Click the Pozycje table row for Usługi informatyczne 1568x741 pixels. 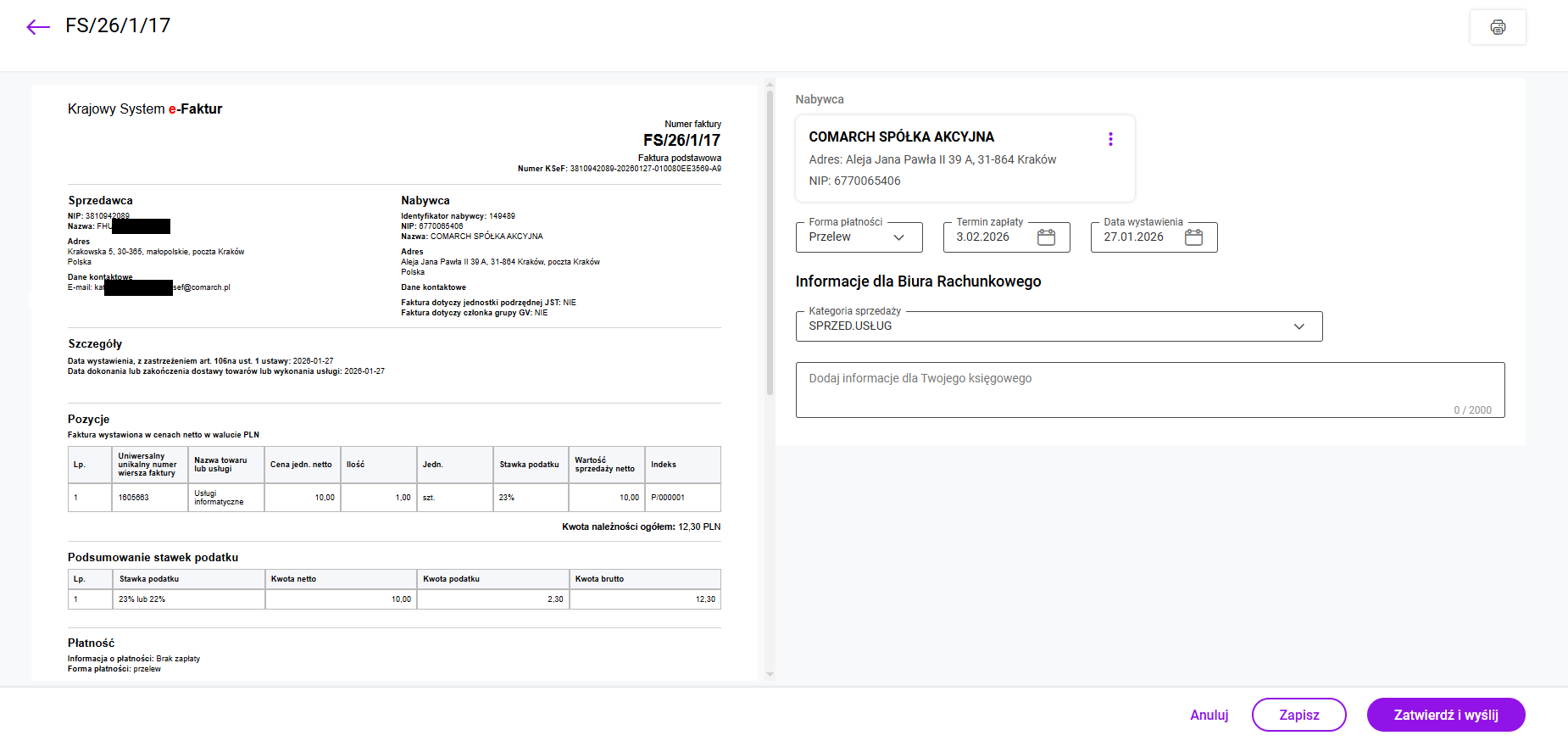click(x=394, y=498)
